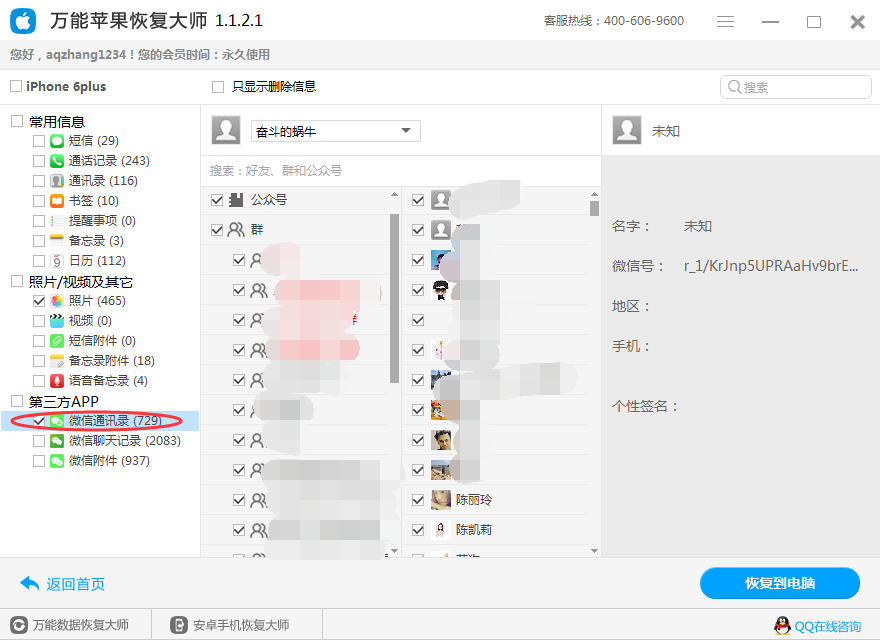Image resolution: width=880 pixels, height=640 pixels.
Task: Click the orange bookmark icon beside 书签
Action: click(57, 201)
